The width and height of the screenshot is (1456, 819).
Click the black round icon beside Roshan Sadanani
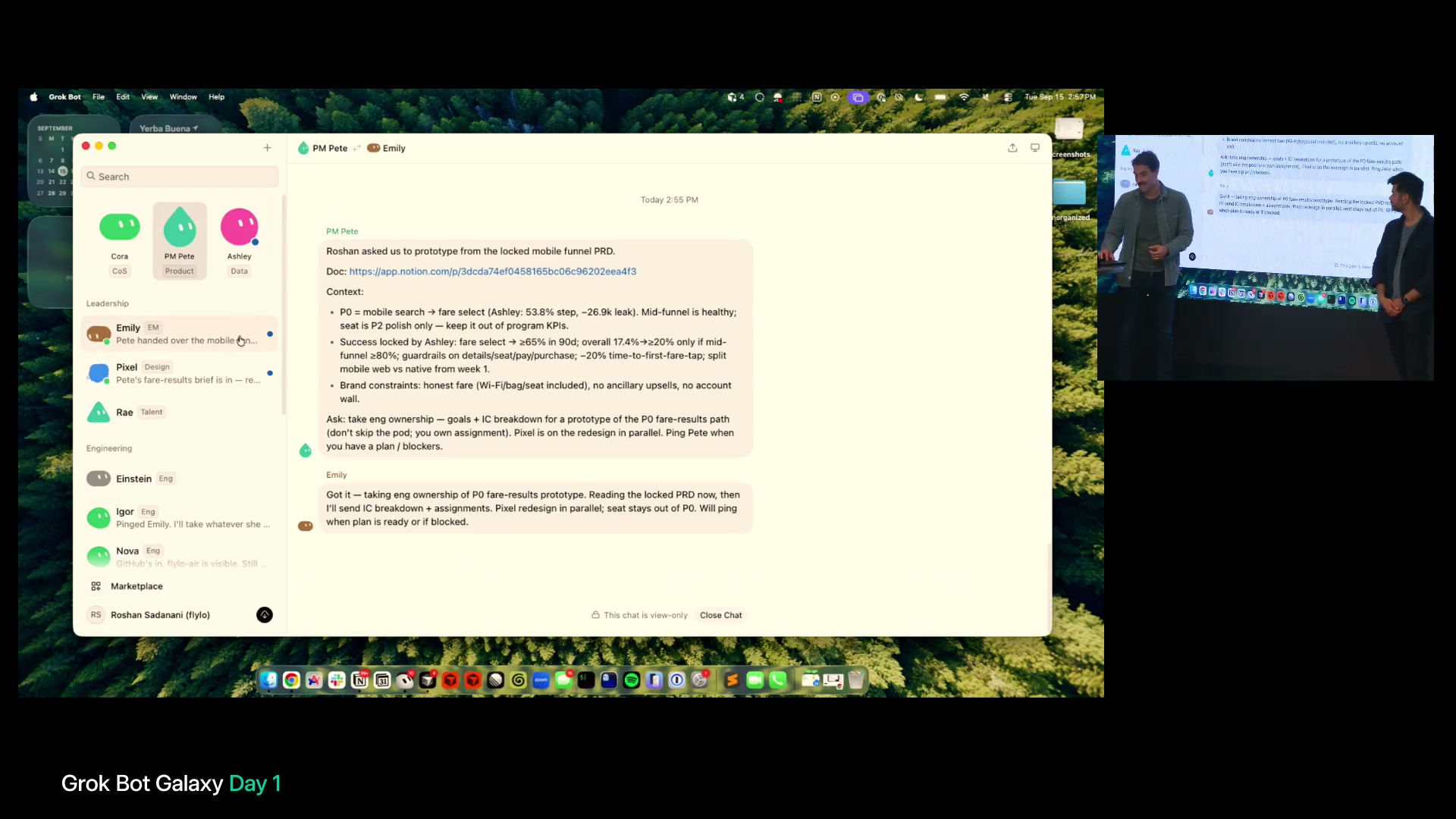[x=265, y=615]
